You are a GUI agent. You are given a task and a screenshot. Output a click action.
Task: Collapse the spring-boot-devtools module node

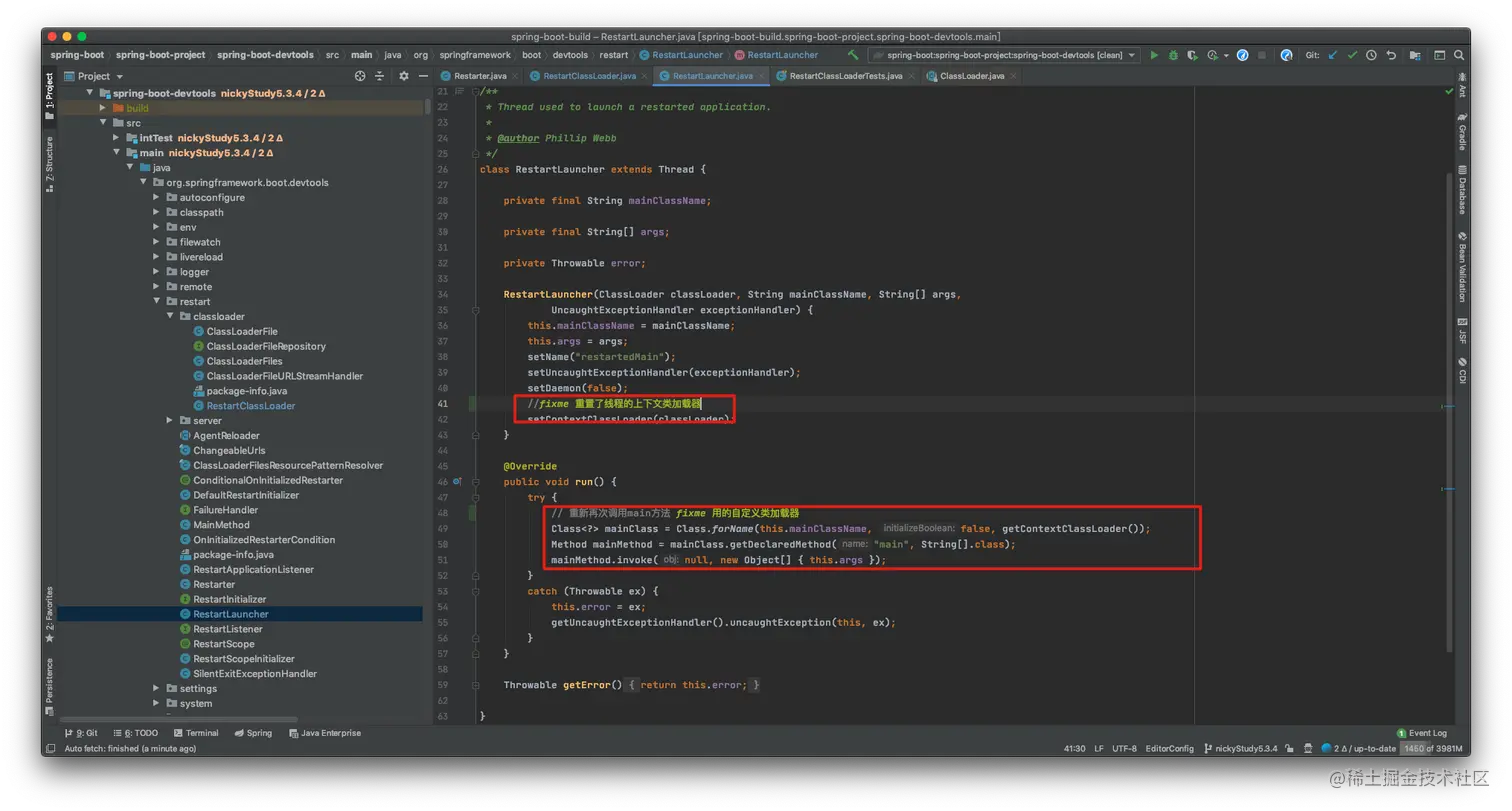pos(90,93)
